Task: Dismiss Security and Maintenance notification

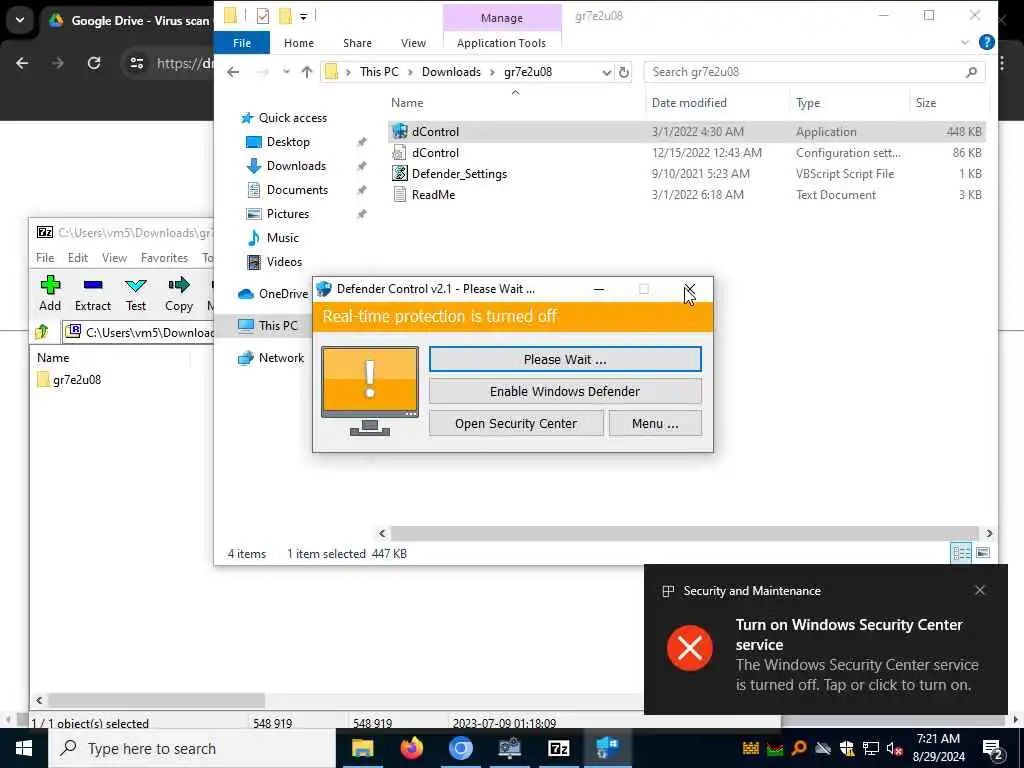Action: pyautogui.click(x=979, y=590)
